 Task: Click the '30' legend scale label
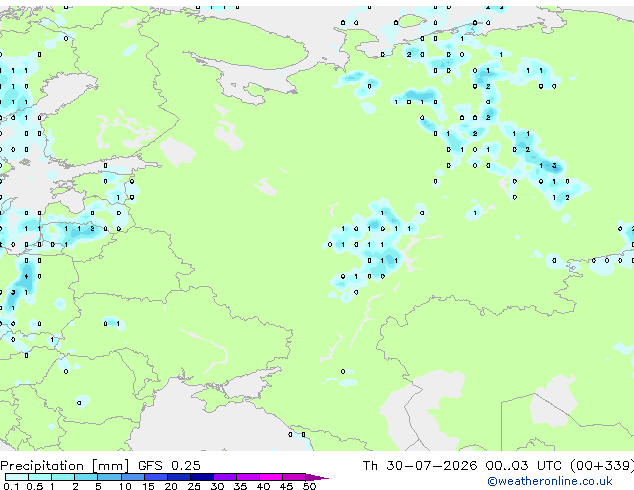[217, 486]
